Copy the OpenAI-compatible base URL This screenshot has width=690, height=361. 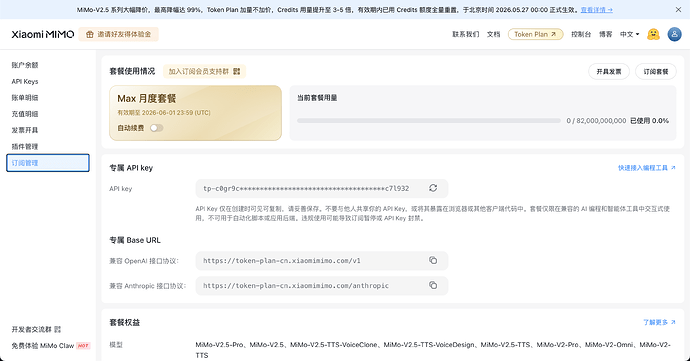[433, 261]
